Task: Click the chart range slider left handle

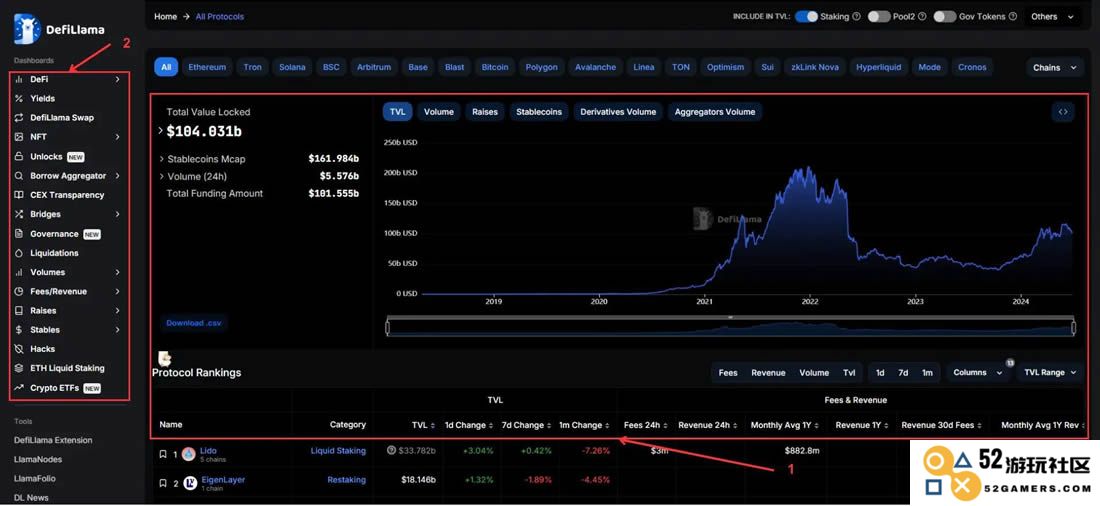Action: (387, 328)
